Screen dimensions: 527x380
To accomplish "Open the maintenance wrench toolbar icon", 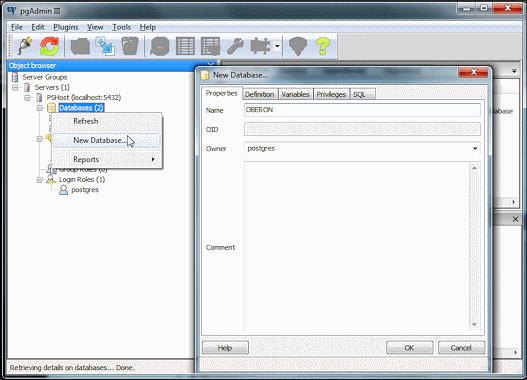I will click(235, 46).
